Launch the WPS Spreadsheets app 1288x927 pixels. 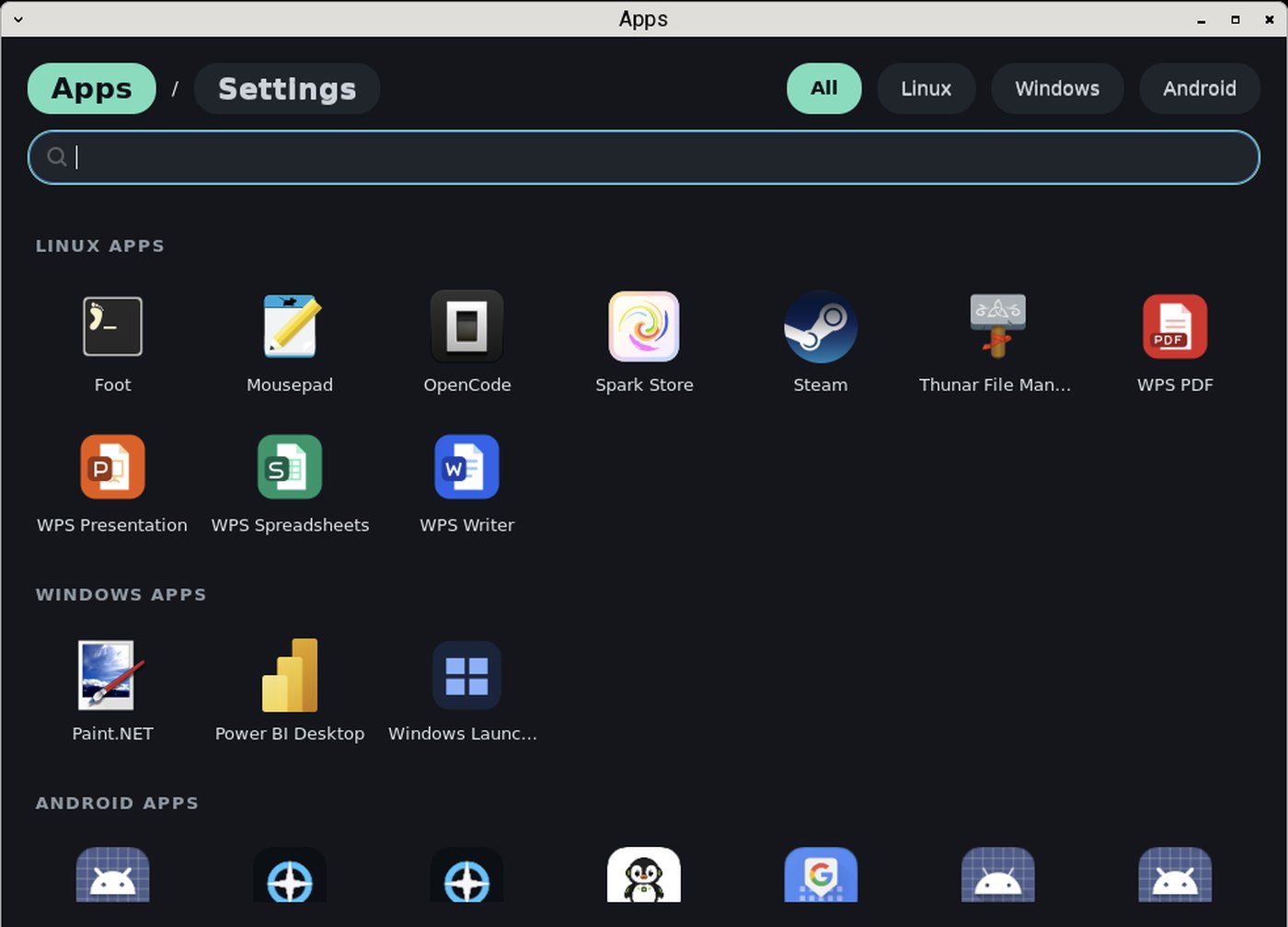290,466
